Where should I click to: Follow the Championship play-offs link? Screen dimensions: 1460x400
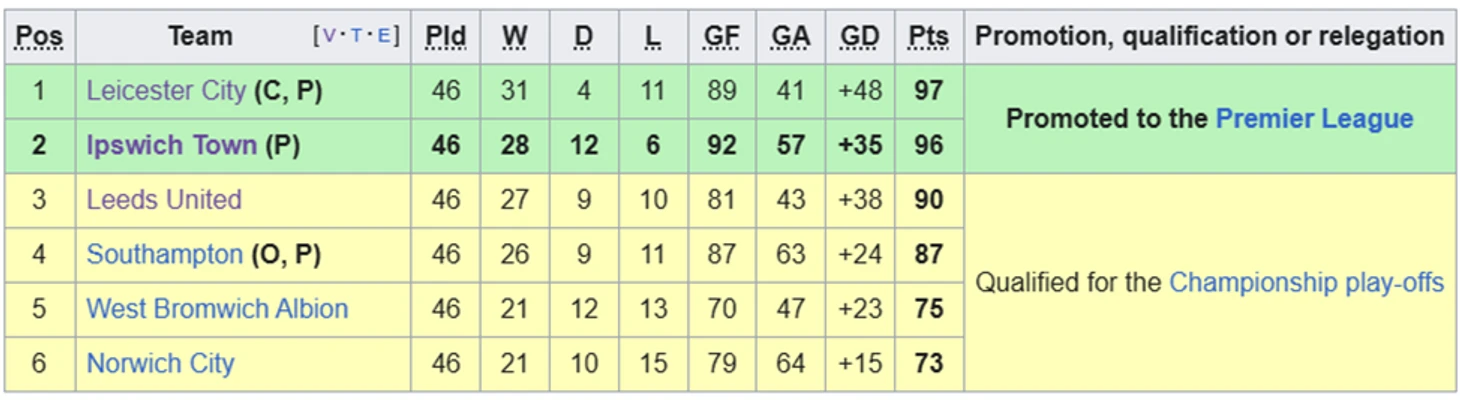[x=1306, y=283]
